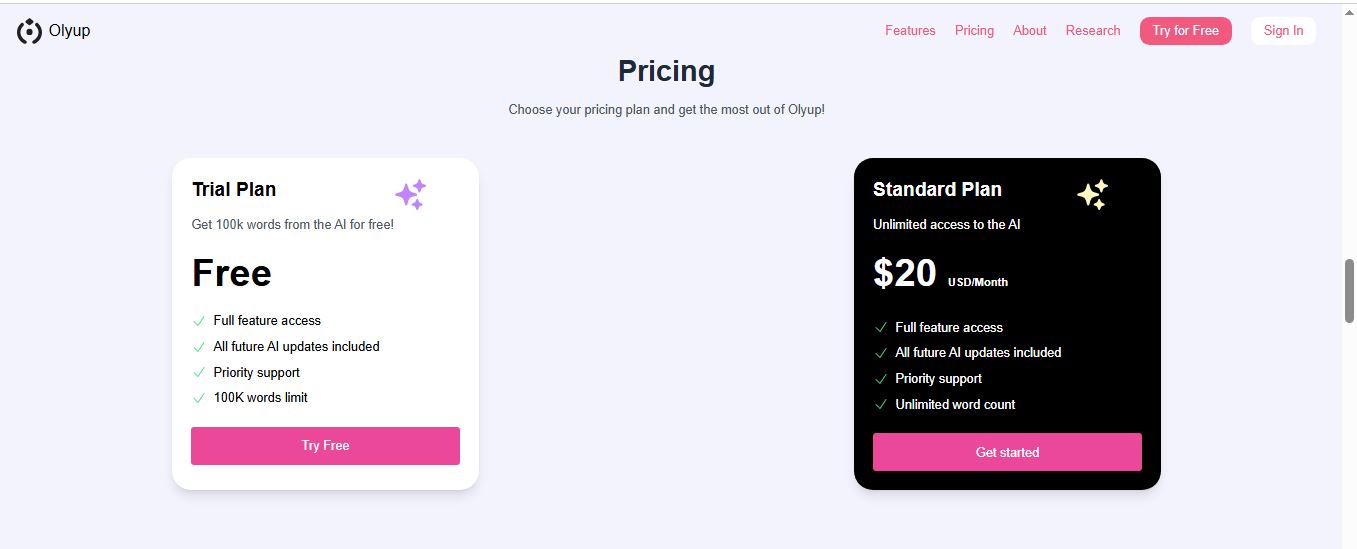Viewport: 1357px width, 549px height.
Task: Click the checkmark beside Standard 'Priority support'
Action: coord(881,379)
